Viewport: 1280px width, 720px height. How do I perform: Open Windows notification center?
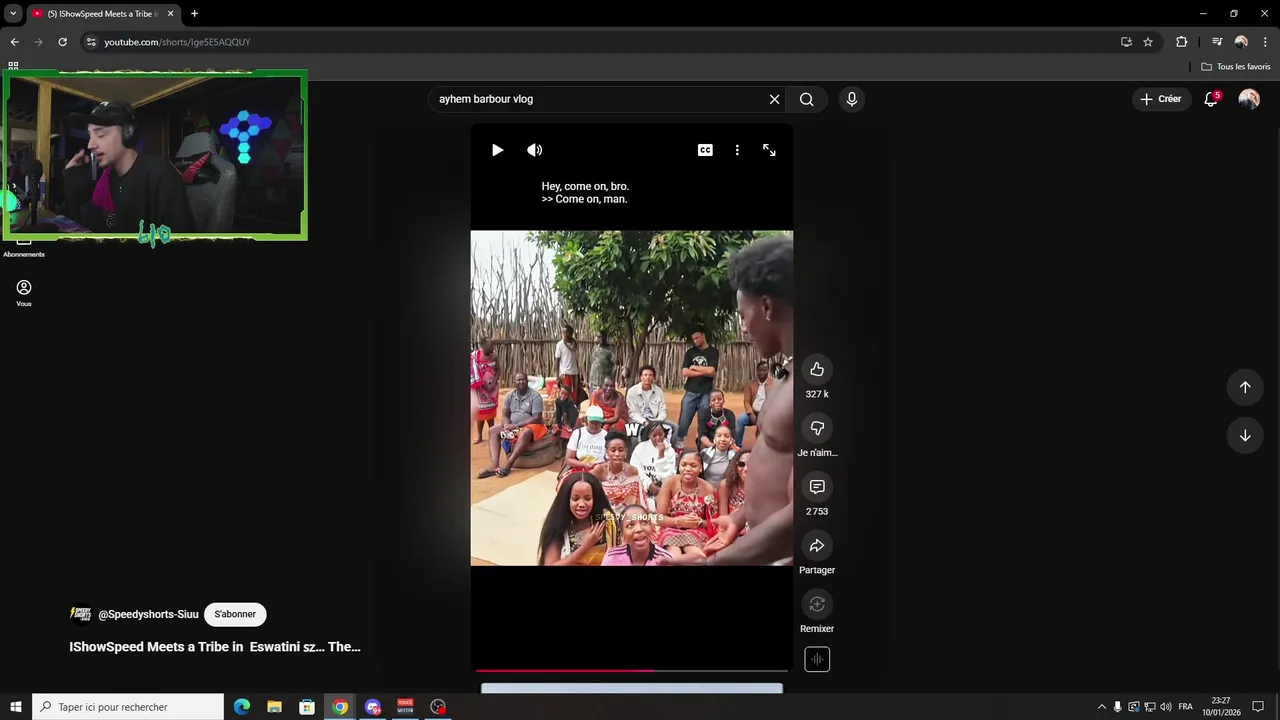1258,707
